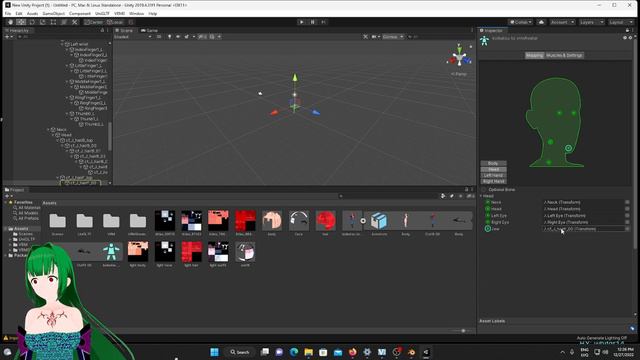Viewport: 640px width, 360px height.
Task: Open the Edit menu
Action: [x=19, y=13]
